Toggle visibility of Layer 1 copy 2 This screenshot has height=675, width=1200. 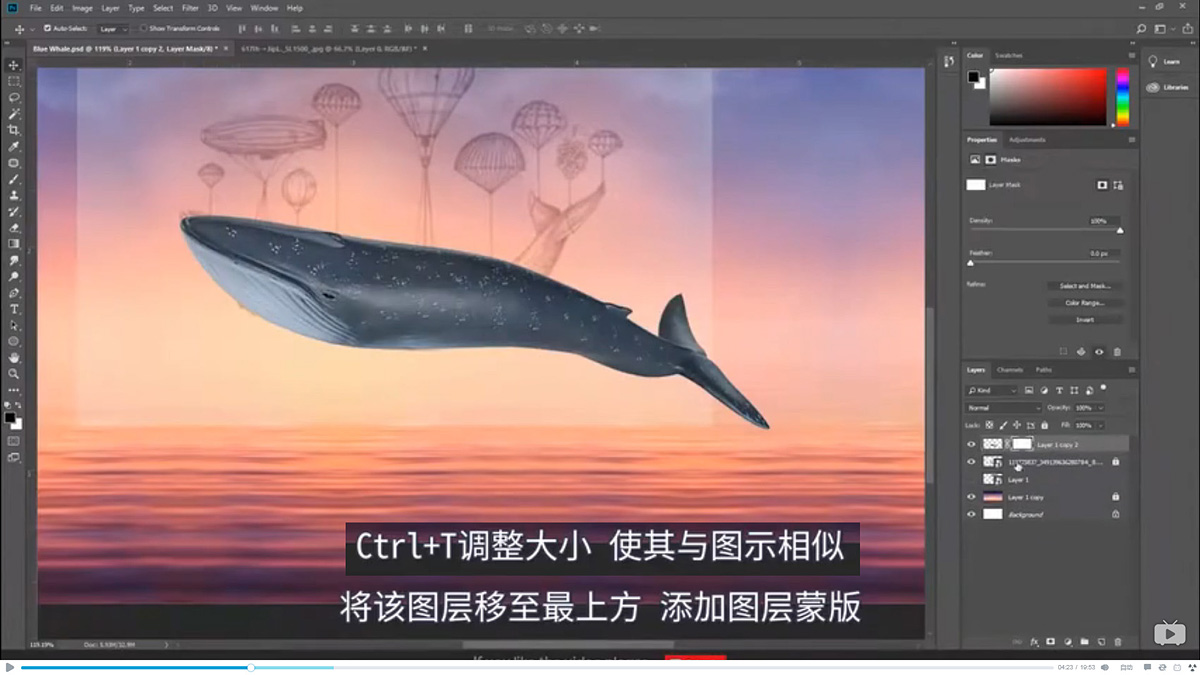(x=971, y=444)
